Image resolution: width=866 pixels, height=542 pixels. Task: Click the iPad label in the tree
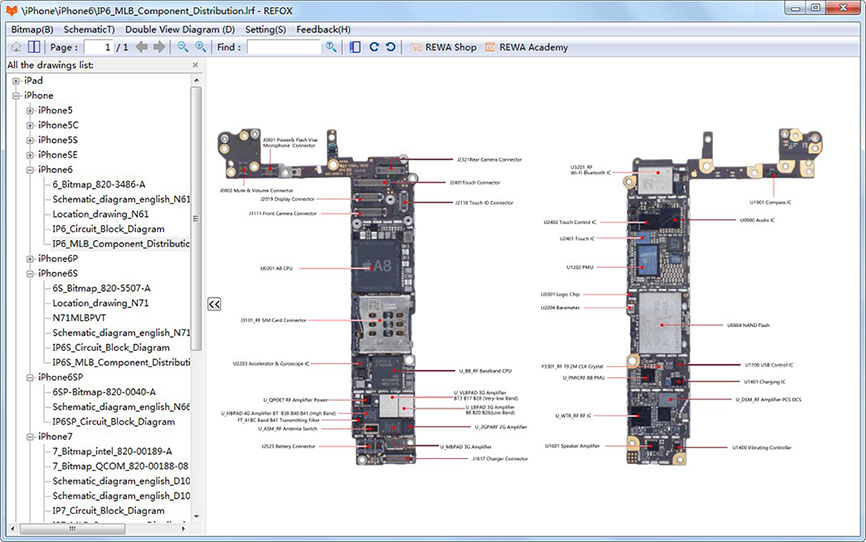33,81
